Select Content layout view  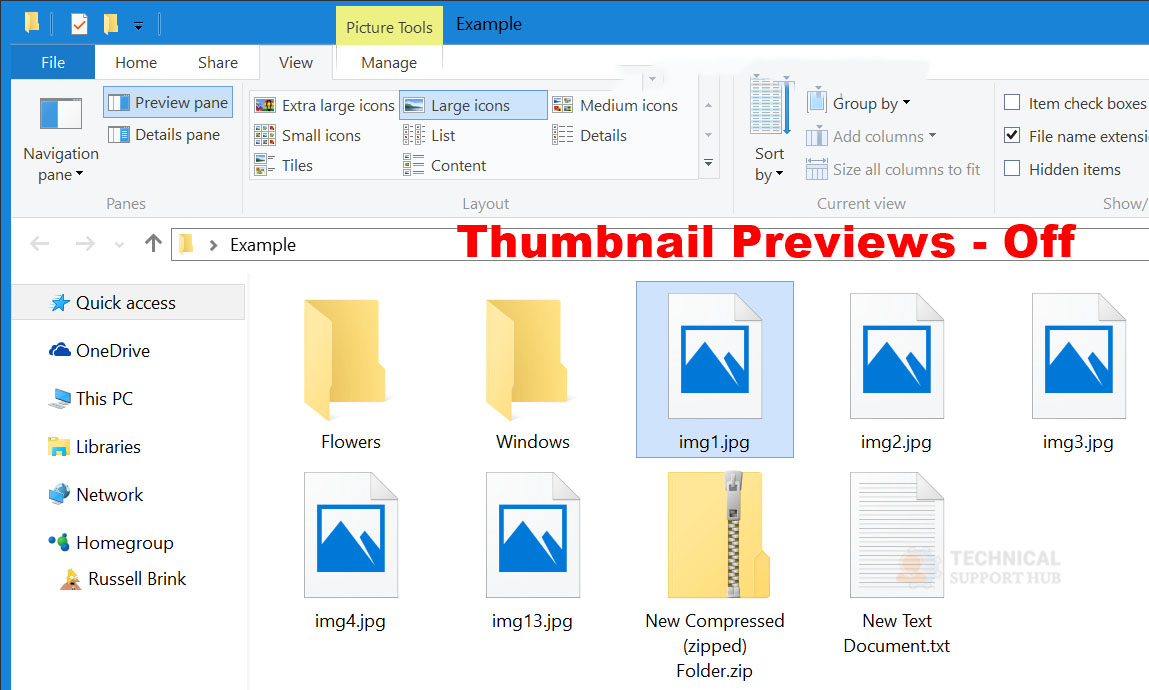click(x=444, y=166)
